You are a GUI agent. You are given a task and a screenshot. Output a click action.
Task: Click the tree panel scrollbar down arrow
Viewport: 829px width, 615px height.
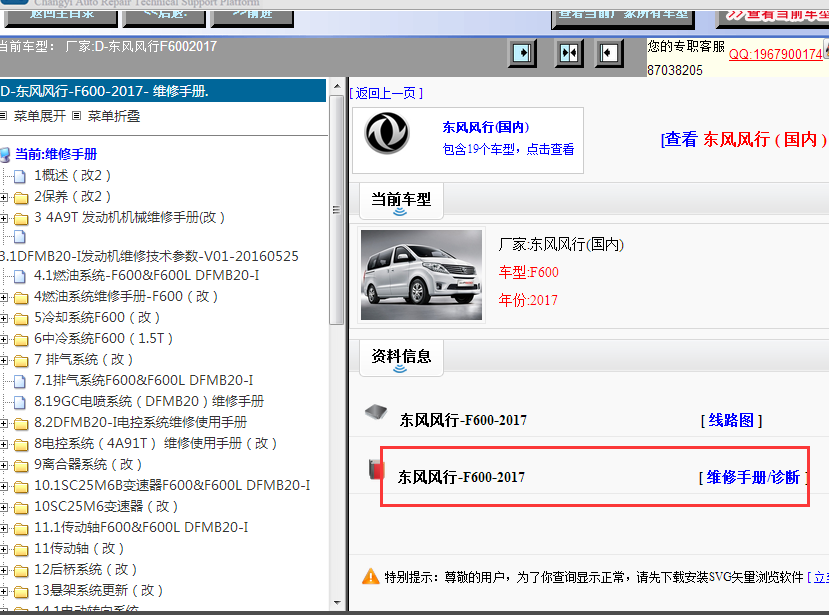[337, 602]
